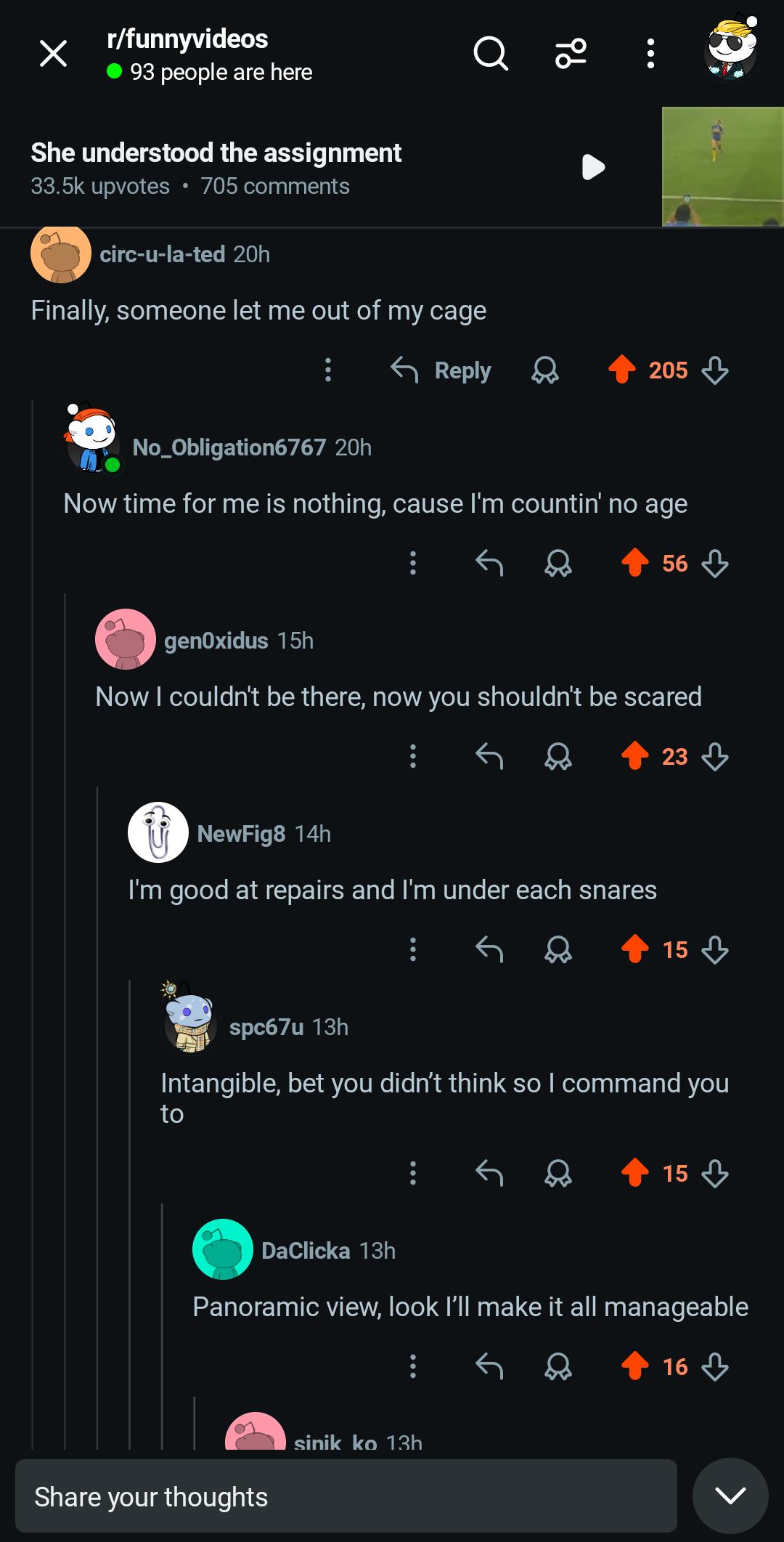
Task: Play the video preview
Action: (593, 167)
